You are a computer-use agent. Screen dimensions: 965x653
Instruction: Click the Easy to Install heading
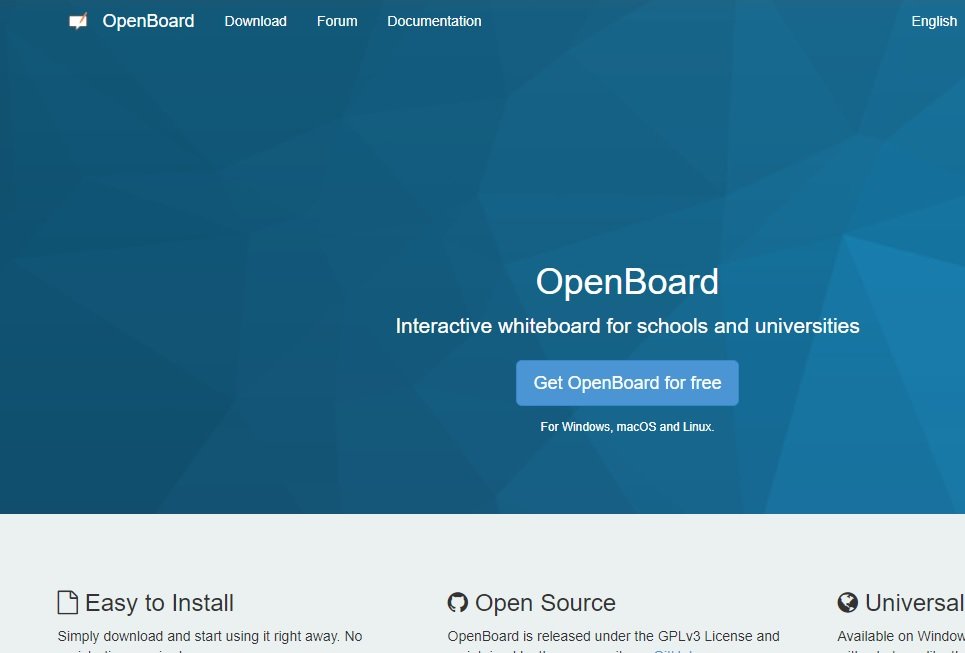159,603
